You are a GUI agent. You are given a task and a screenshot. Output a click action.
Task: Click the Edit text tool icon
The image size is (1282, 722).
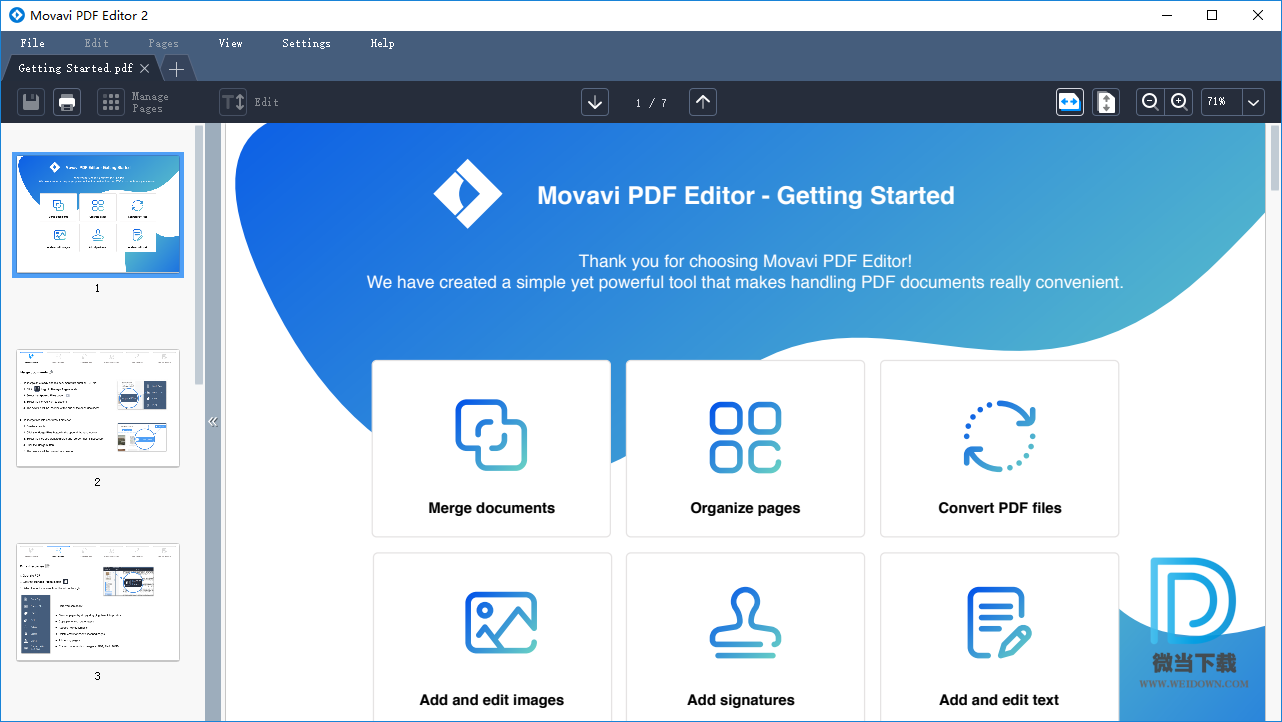(x=233, y=102)
